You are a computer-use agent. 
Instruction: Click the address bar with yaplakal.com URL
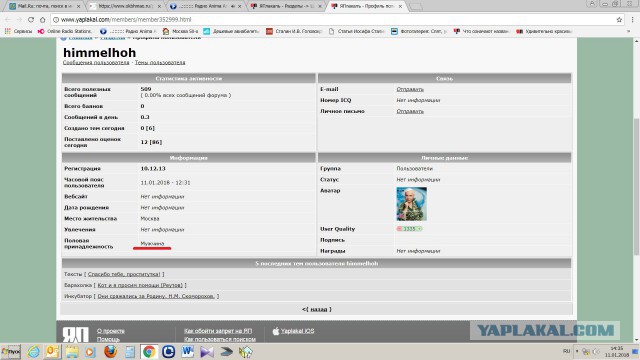pyautogui.click(x=333, y=20)
